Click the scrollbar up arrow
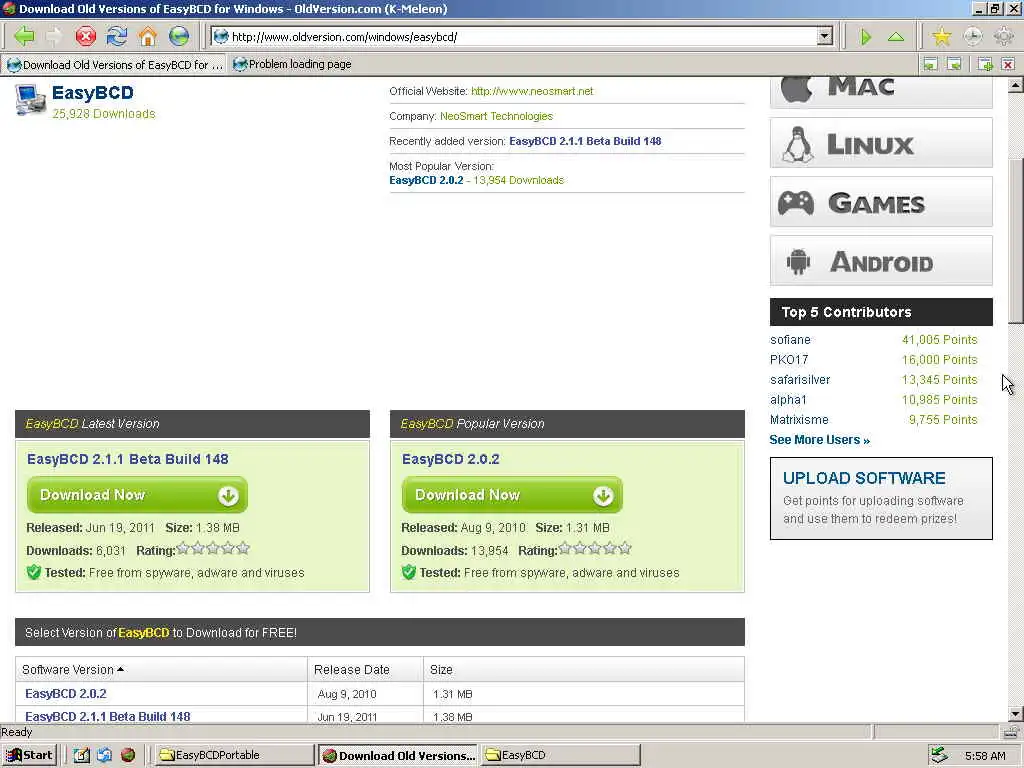The image size is (1024, 768). coord(1015,86)
